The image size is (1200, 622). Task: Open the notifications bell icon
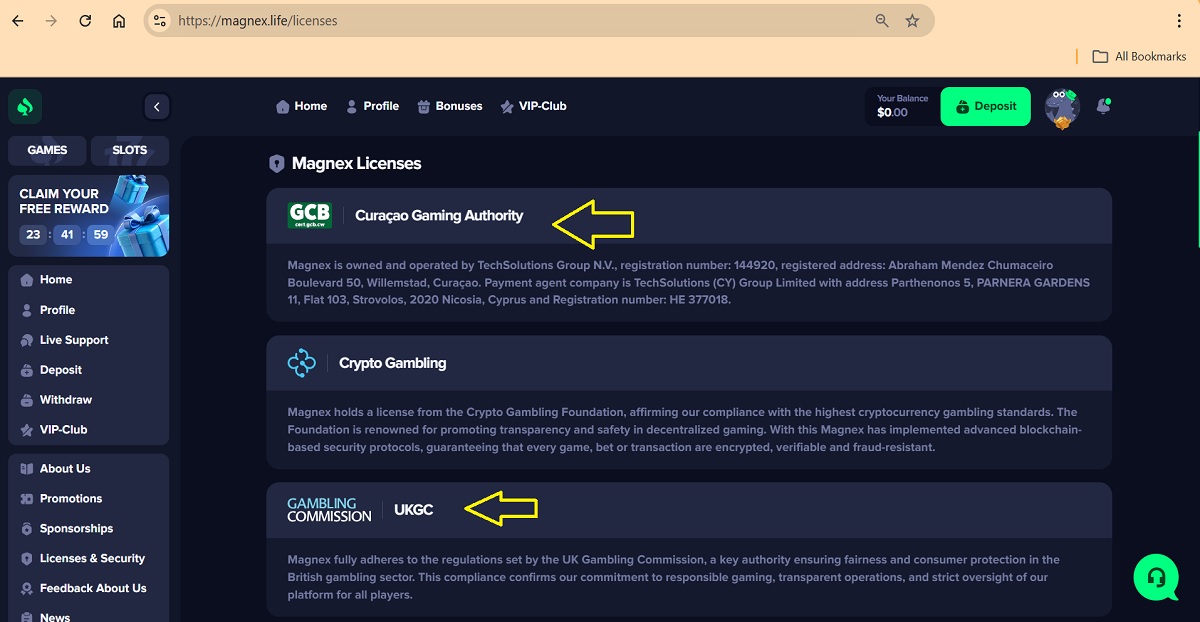tap(1103, 106)
